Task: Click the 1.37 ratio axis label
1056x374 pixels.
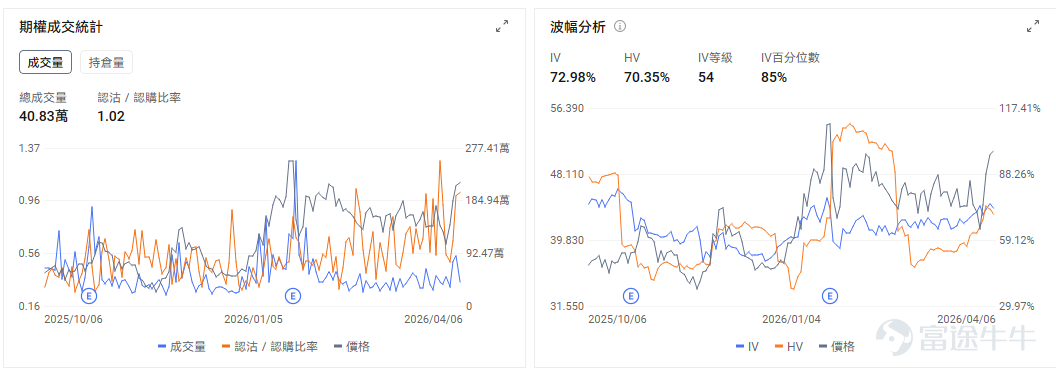Action: tap(30, 148)
